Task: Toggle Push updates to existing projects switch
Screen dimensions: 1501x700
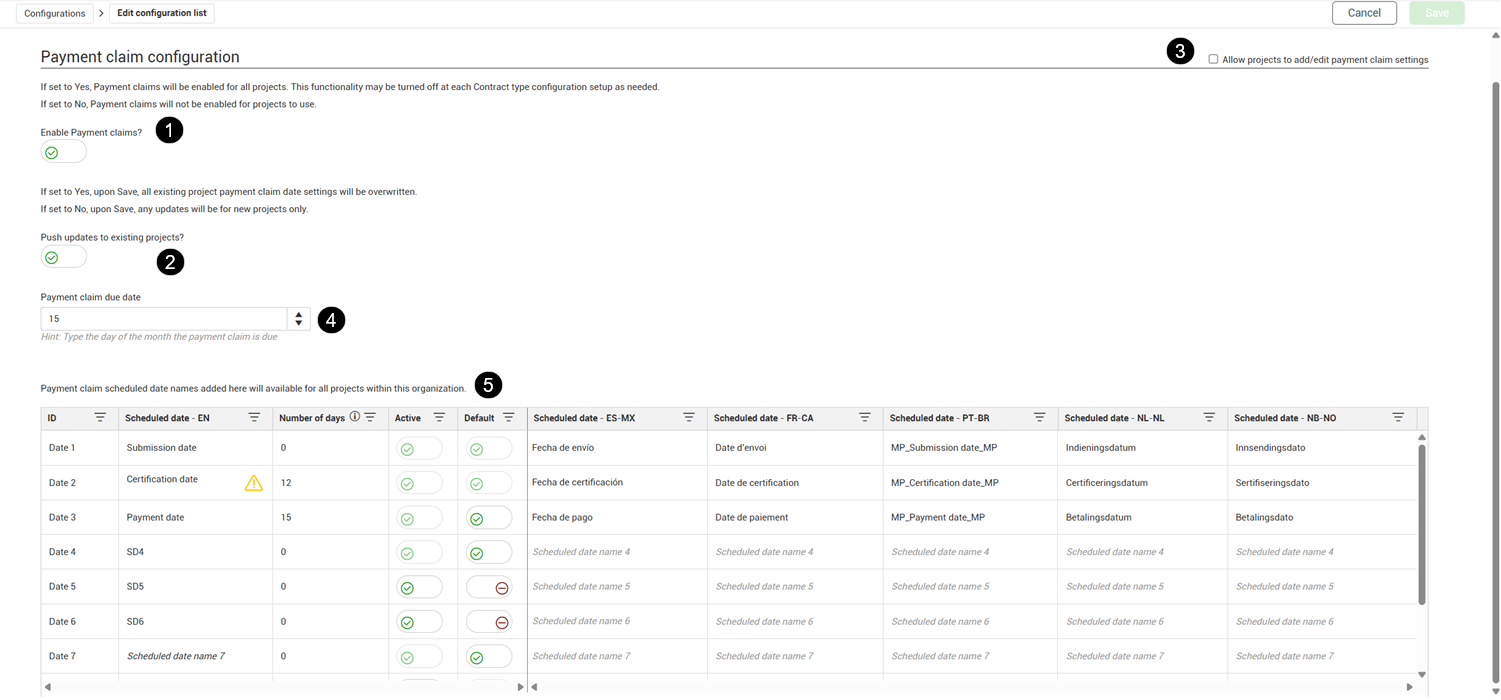Action: [x=63, y=257]
